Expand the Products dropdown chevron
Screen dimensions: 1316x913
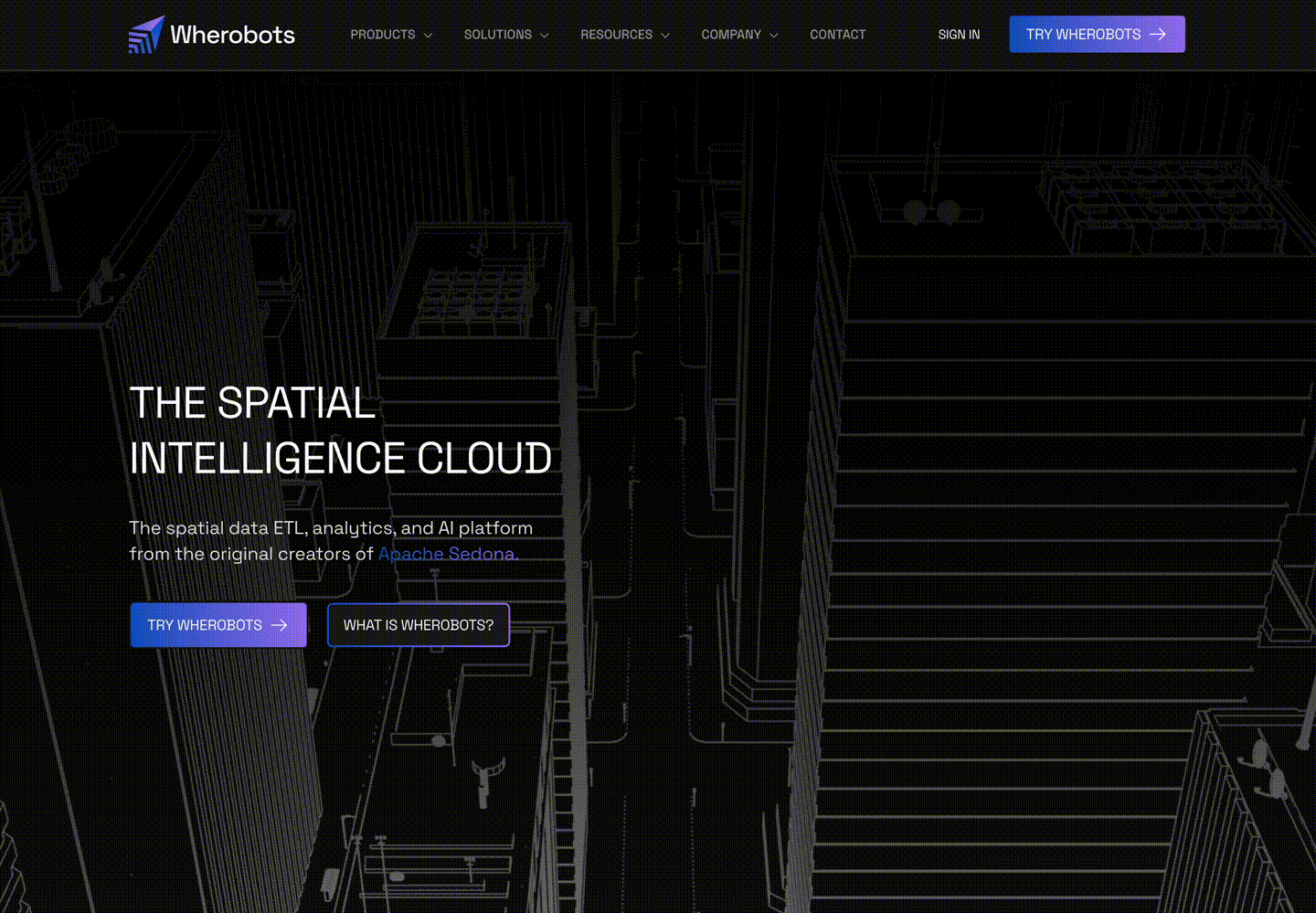428,36
